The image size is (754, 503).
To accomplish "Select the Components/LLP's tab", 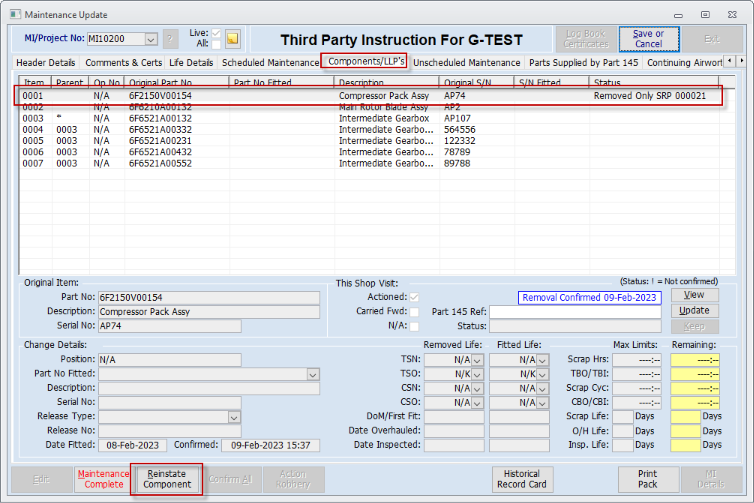I will [366, 61].
